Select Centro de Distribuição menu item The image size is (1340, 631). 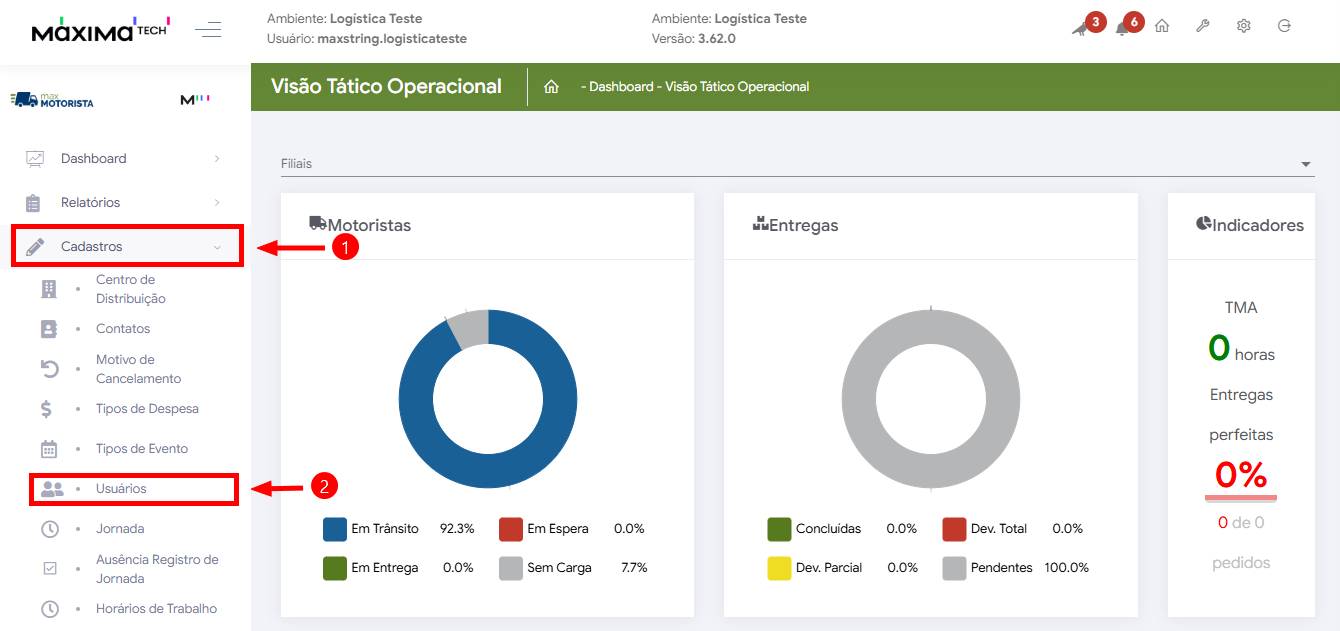coord(130,289)
